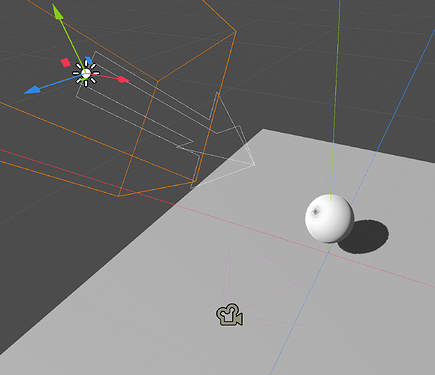The image size is (435, 375).
Task: Click the red gizmo arrow head
Action: point(123,79)
